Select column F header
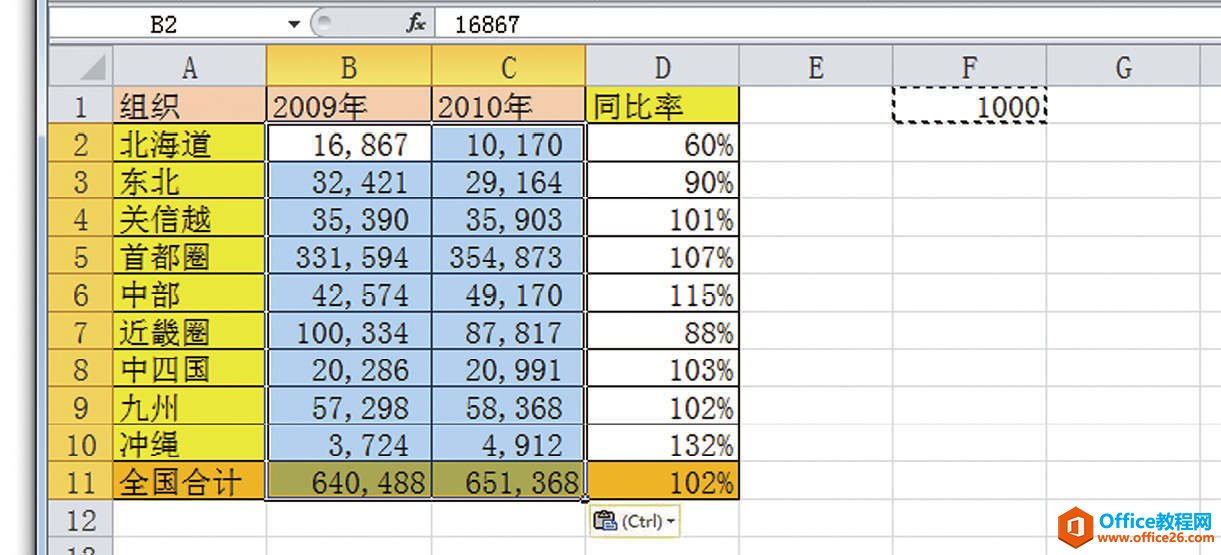The width and height of the screenshot is (1221, 555). tap(969, 67)
